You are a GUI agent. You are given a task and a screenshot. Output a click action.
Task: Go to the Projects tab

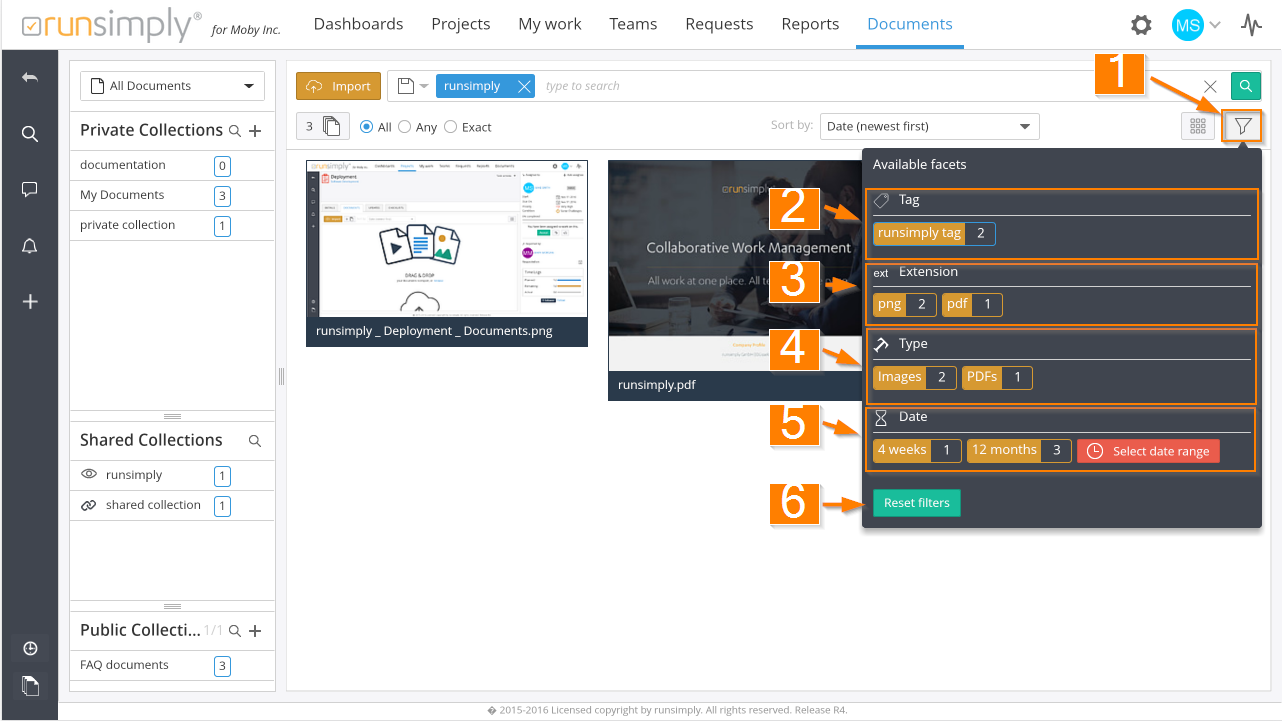[x=461, y=24]
